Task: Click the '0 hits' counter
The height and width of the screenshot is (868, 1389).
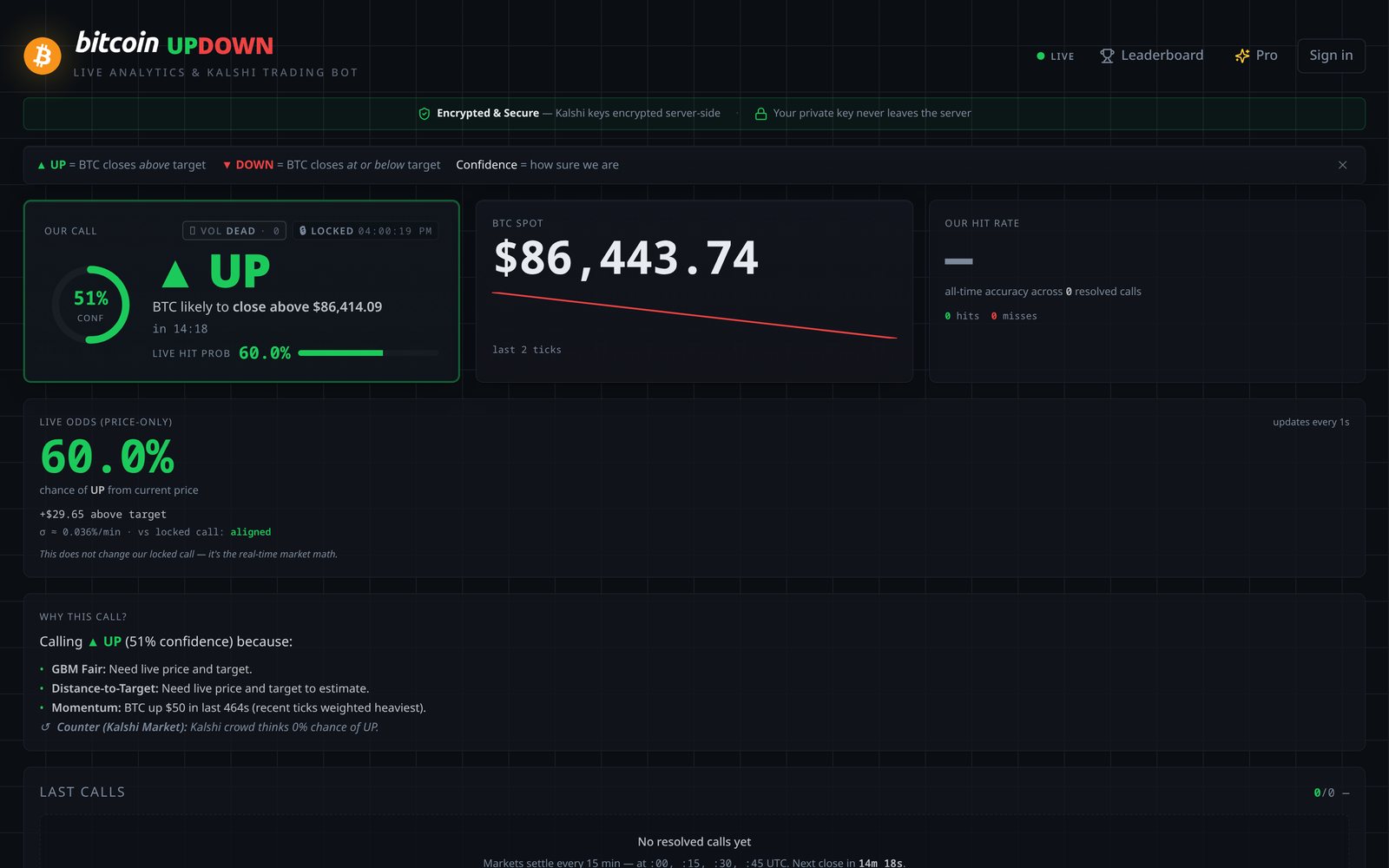Action: point(962,316)
